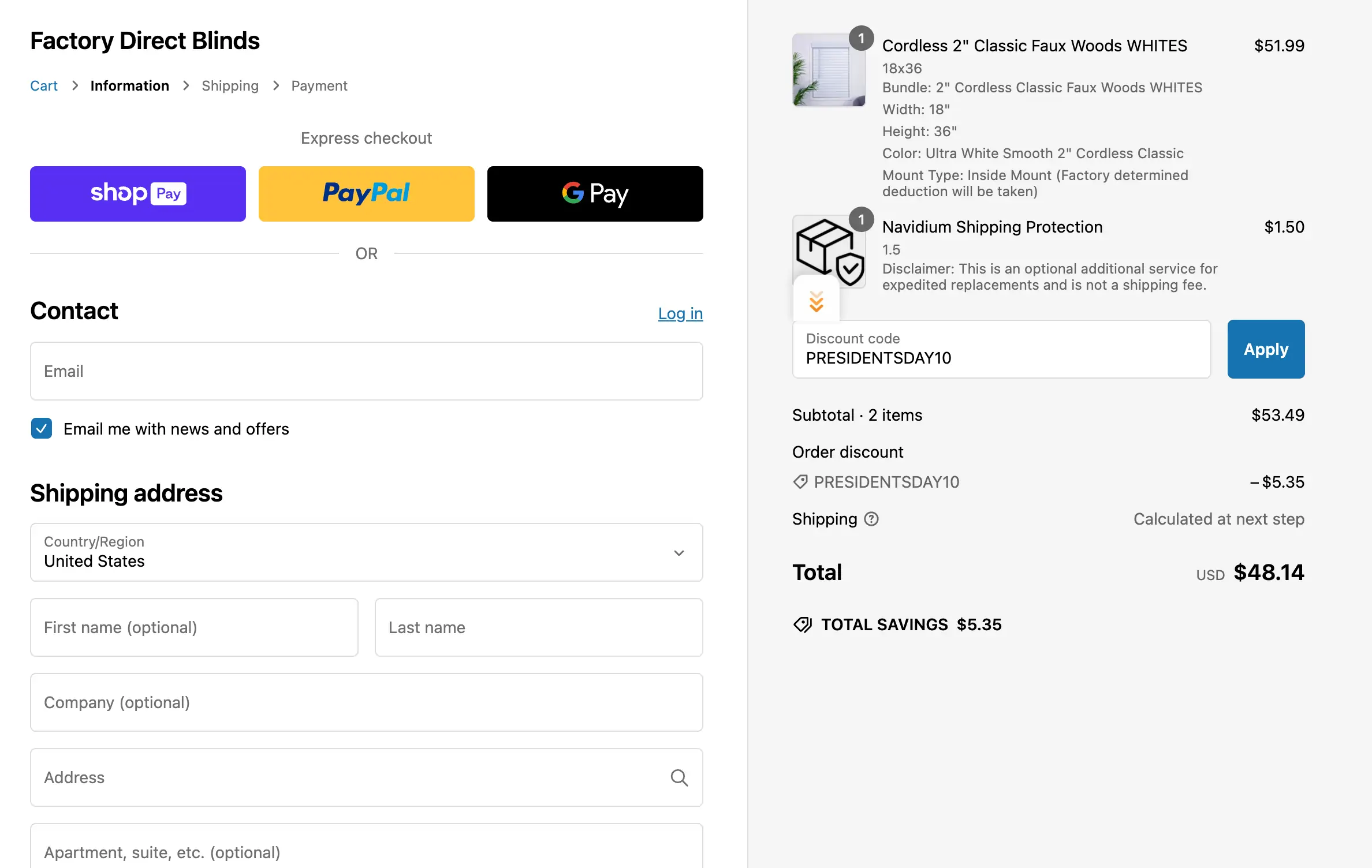This screenshot has width=1372, height=868.
Task: Click the PRESIDENTSDAY10 discount tag icon
Action: [800, 482]
